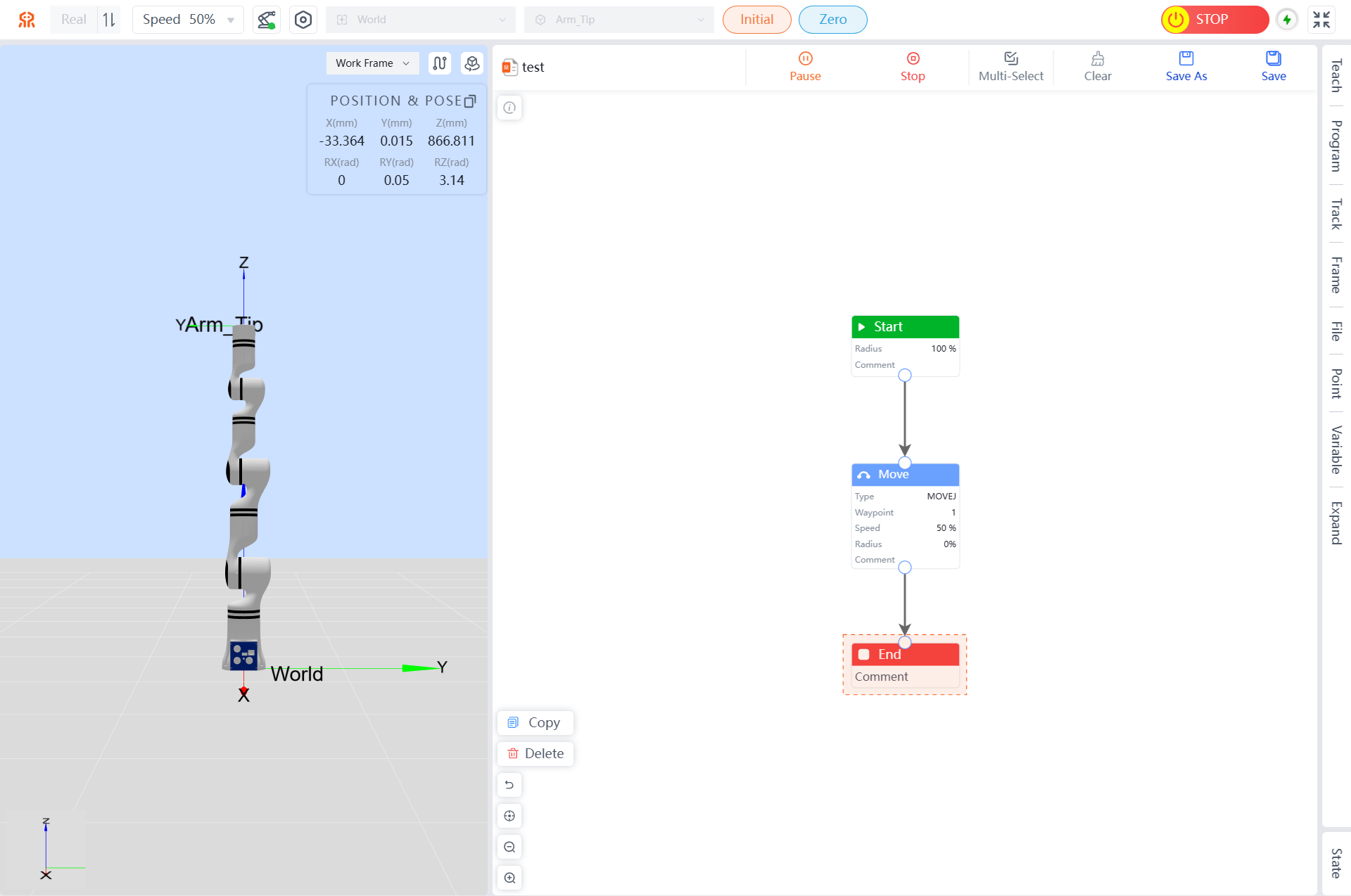Open the Speed 50% dropdown
The image size is (1351, 896).
pyautogui.click(x=188, y=20)
